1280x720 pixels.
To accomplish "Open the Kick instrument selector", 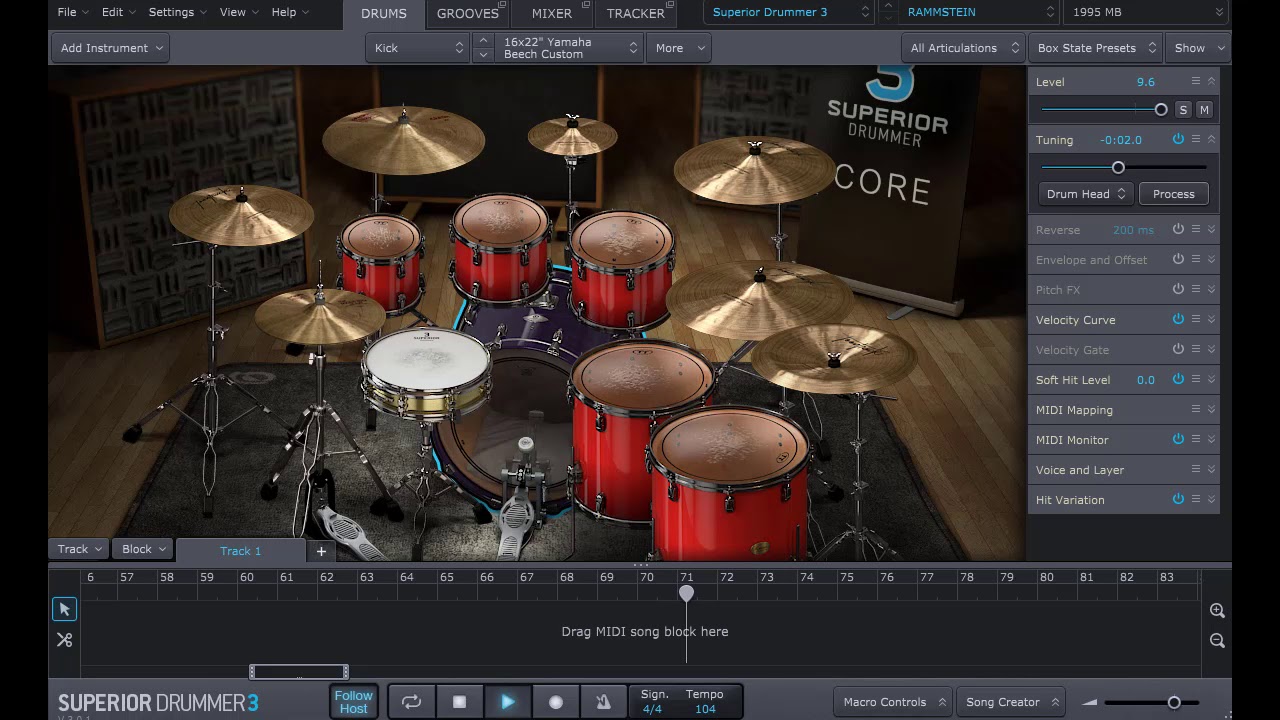I will [x=418, y=48].
